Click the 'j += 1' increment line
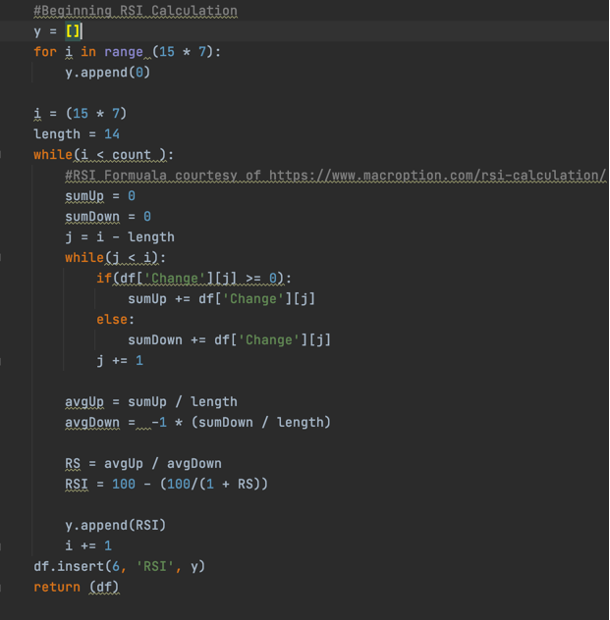The height and width of the screenshot is (620, 610). pos(120,360)
